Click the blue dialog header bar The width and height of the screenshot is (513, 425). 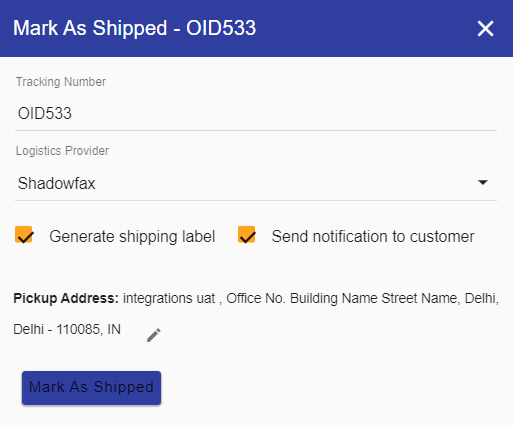point(256,28)
